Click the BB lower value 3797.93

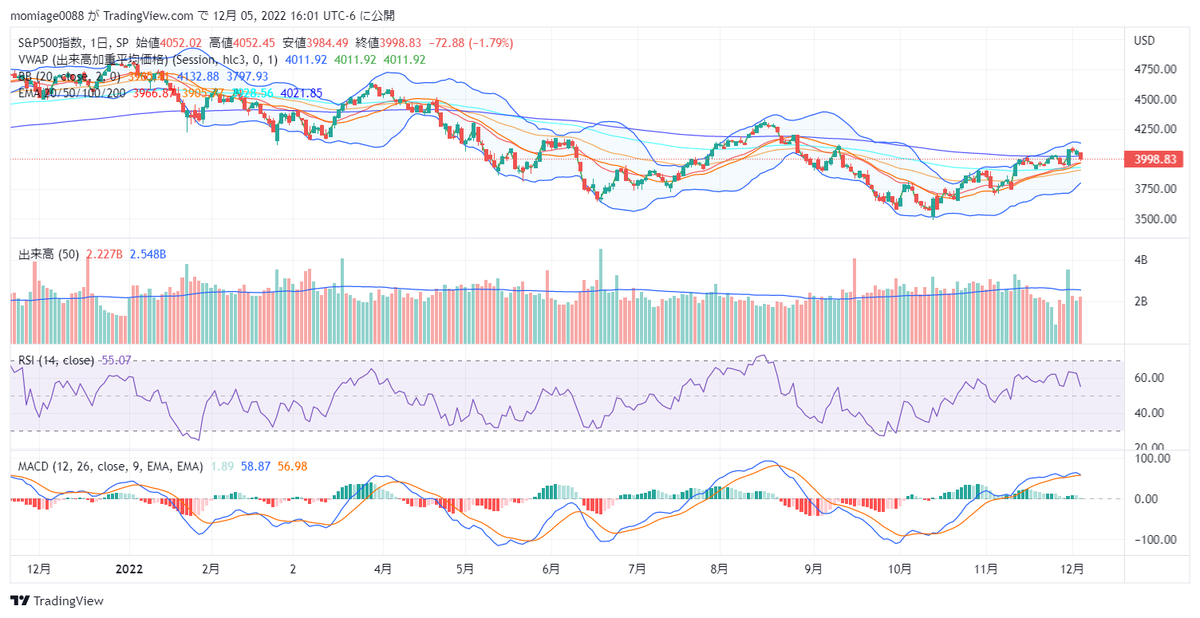[247, 76]
